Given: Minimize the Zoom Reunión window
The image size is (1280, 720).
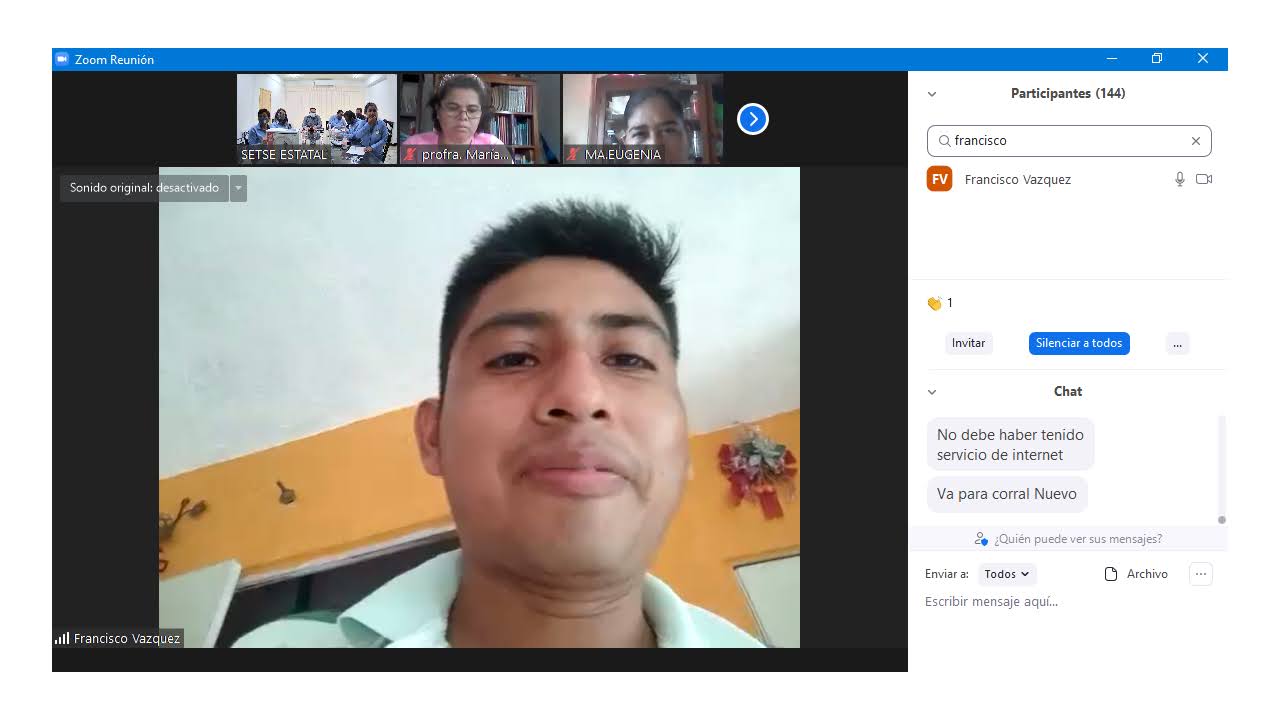Looking at the screenshot, I should [x=1112, y=59].
